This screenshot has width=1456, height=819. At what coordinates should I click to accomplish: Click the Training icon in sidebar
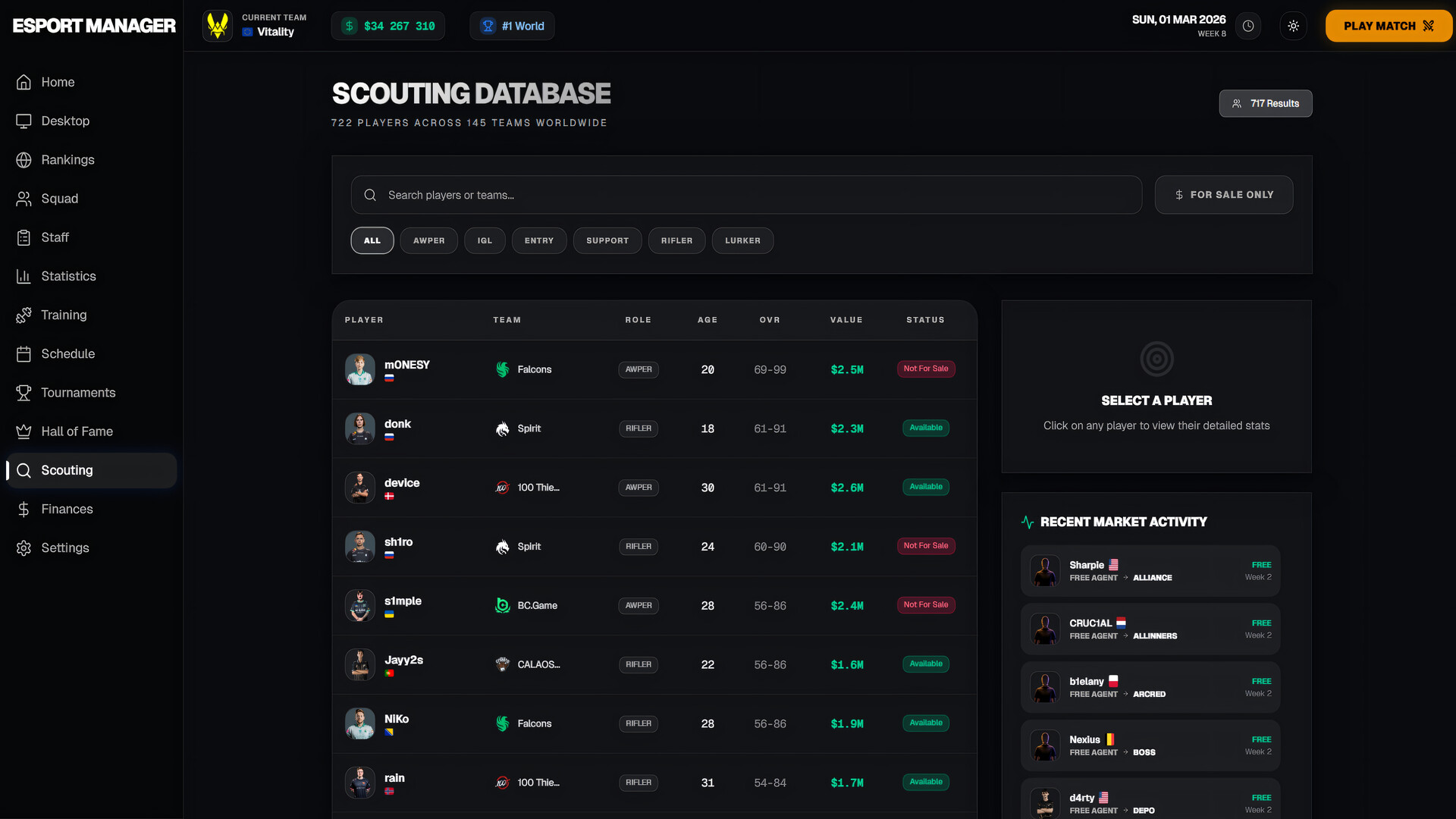[24, 315]
